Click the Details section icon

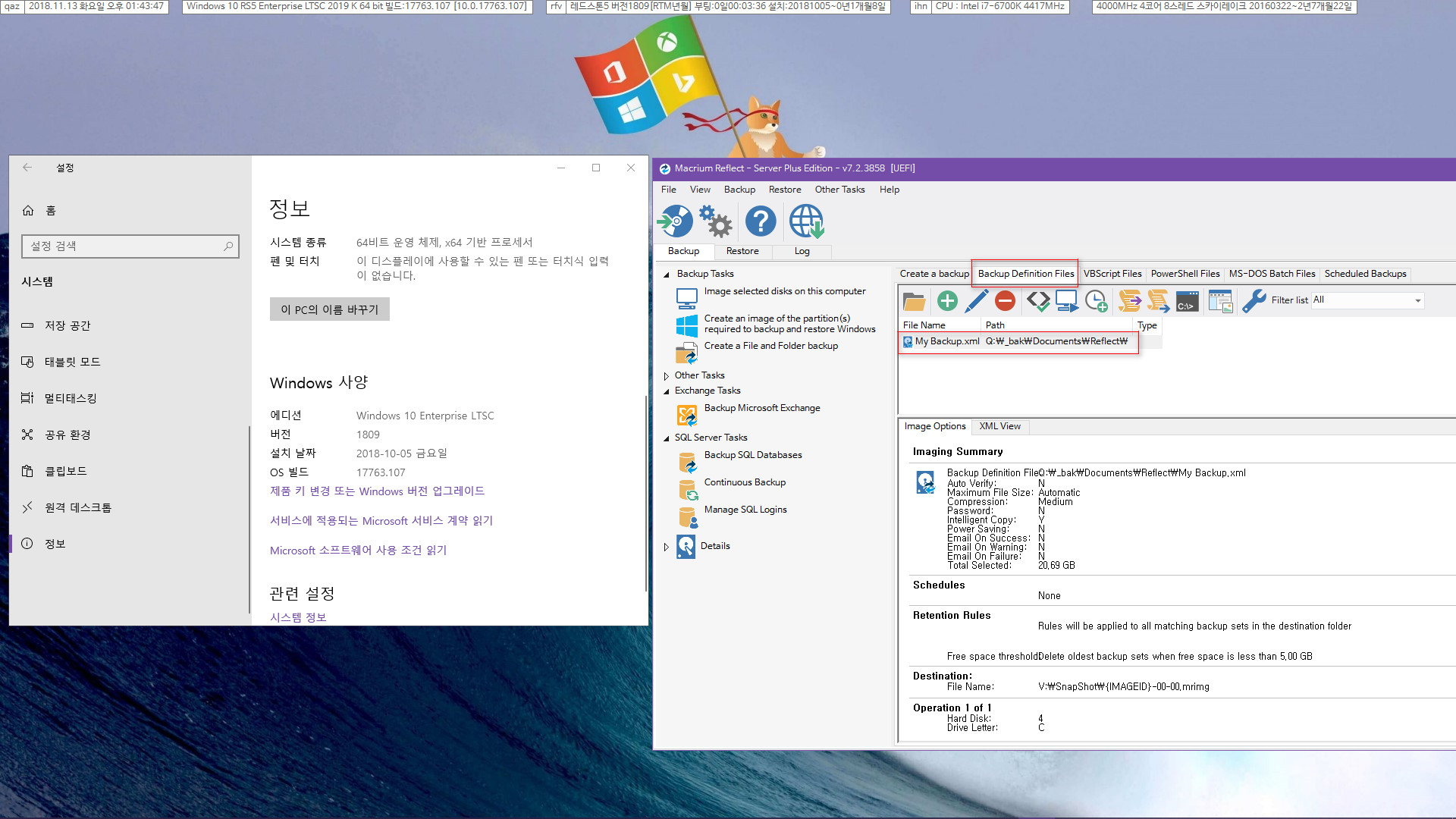[686, 547]
